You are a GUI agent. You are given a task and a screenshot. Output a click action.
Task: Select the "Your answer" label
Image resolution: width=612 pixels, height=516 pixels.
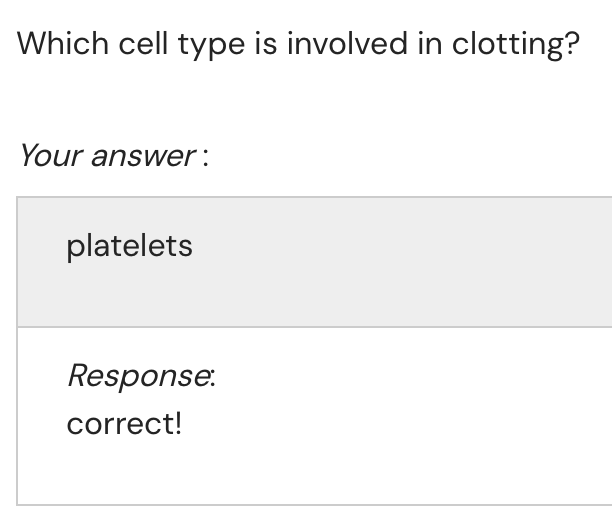tap(112, 156)
